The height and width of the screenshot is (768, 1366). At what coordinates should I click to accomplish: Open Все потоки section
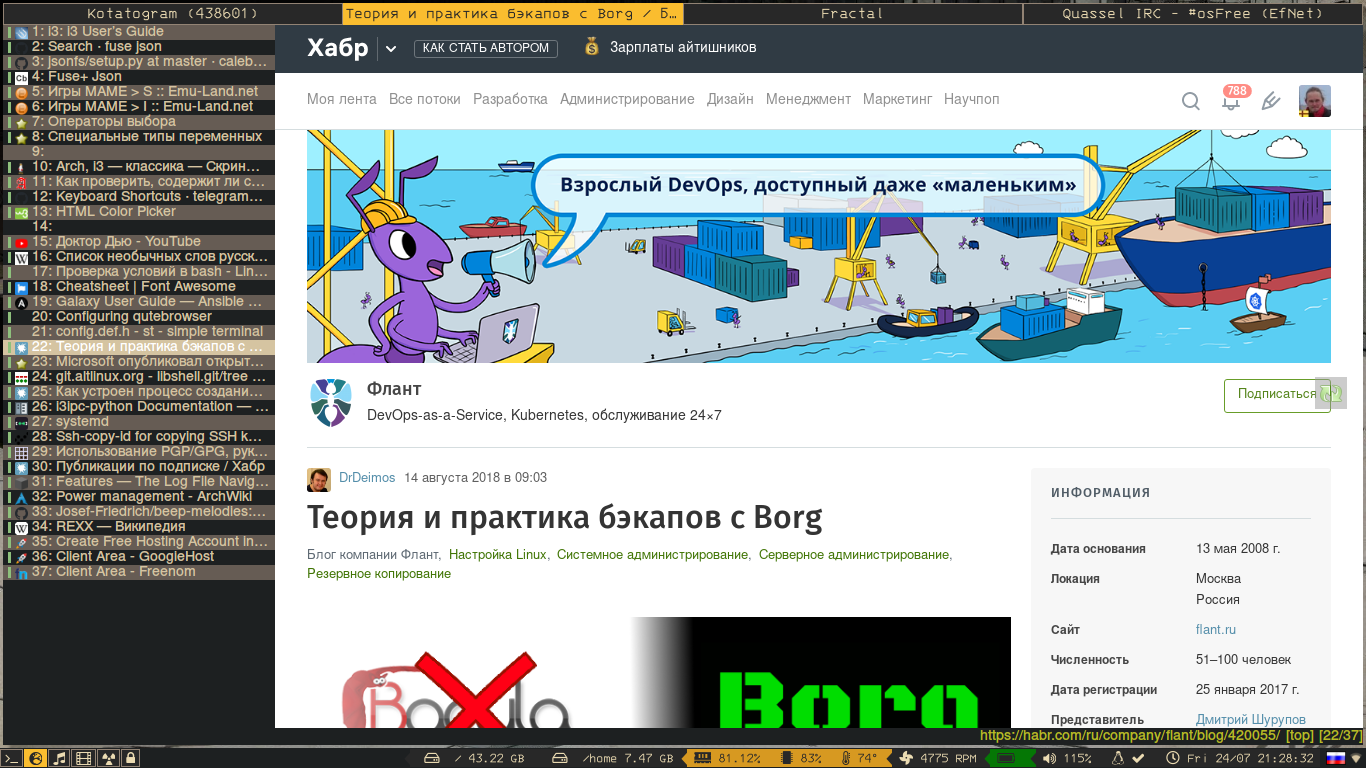pos(425,99)
